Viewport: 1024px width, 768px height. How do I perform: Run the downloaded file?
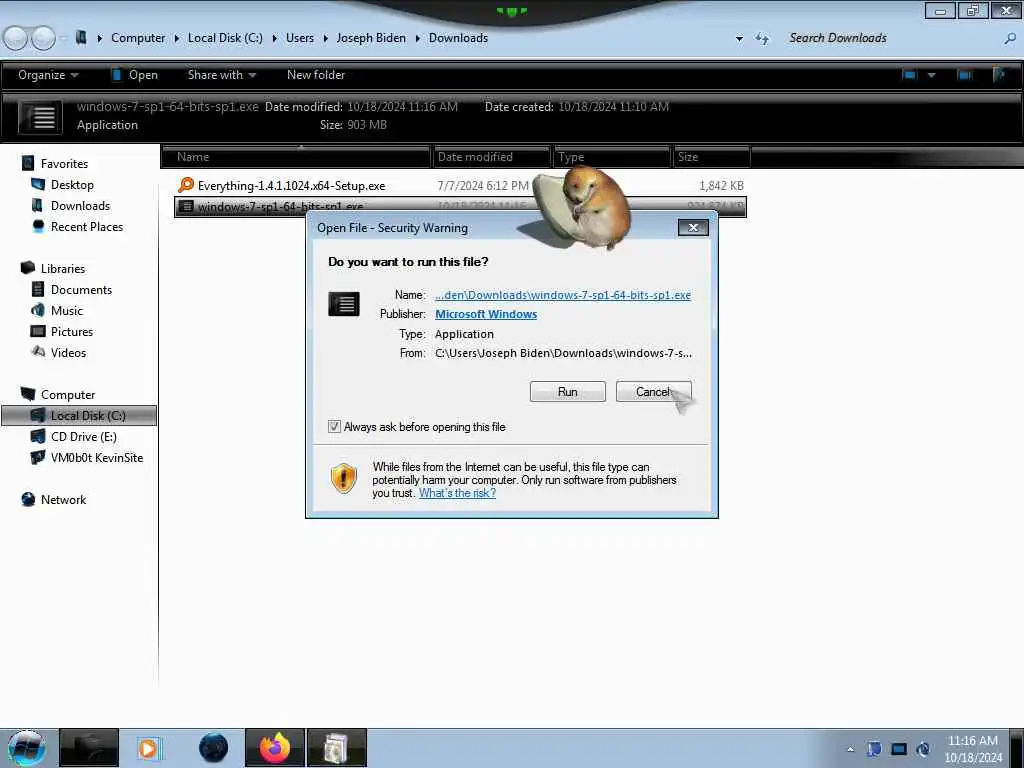568,392
